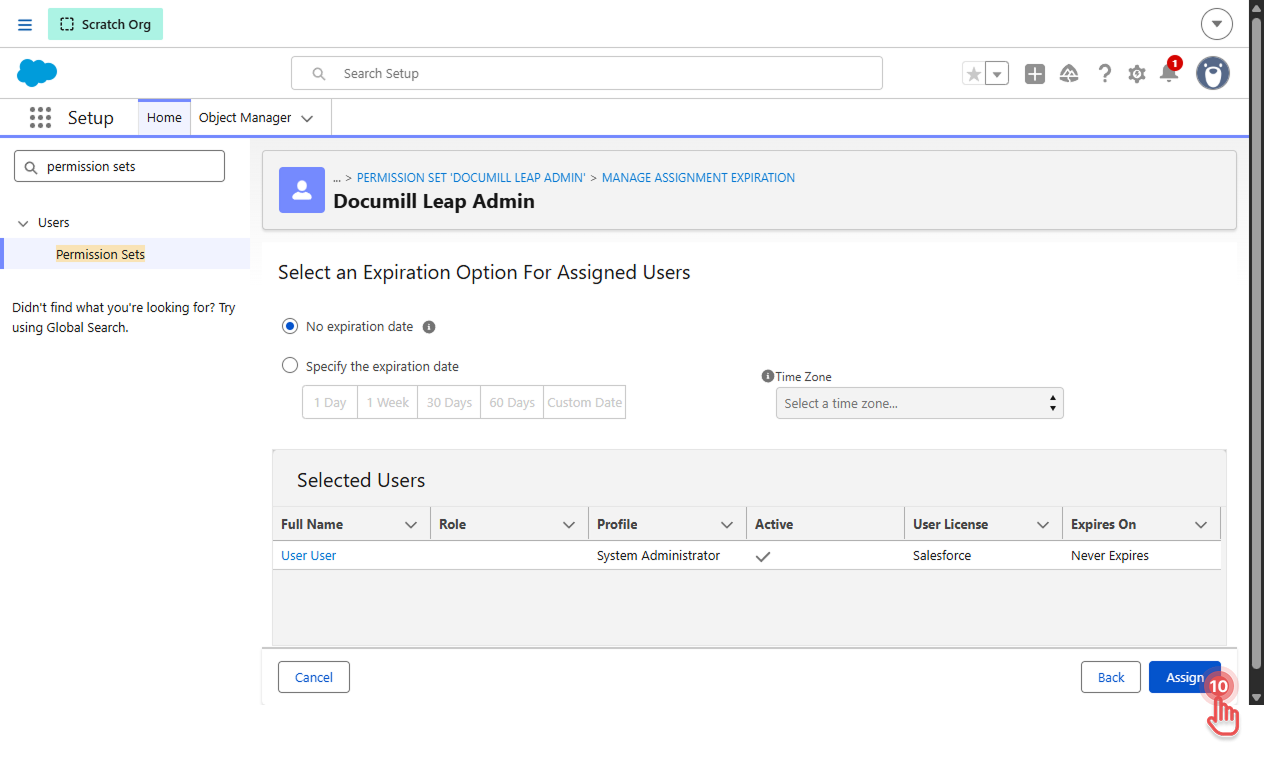Open the Setup gear menu
1264x778 pixels.
pos(1137,74)
